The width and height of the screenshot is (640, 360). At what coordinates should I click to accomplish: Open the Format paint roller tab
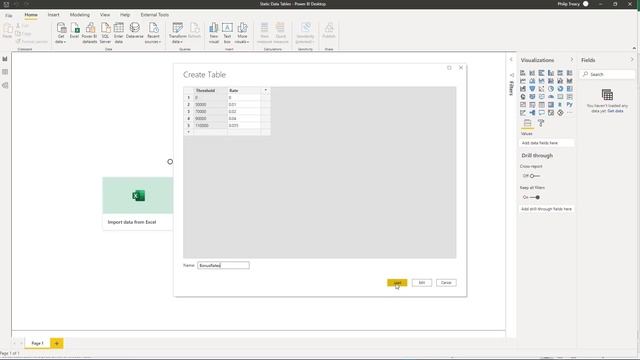(x=541, y=123)
